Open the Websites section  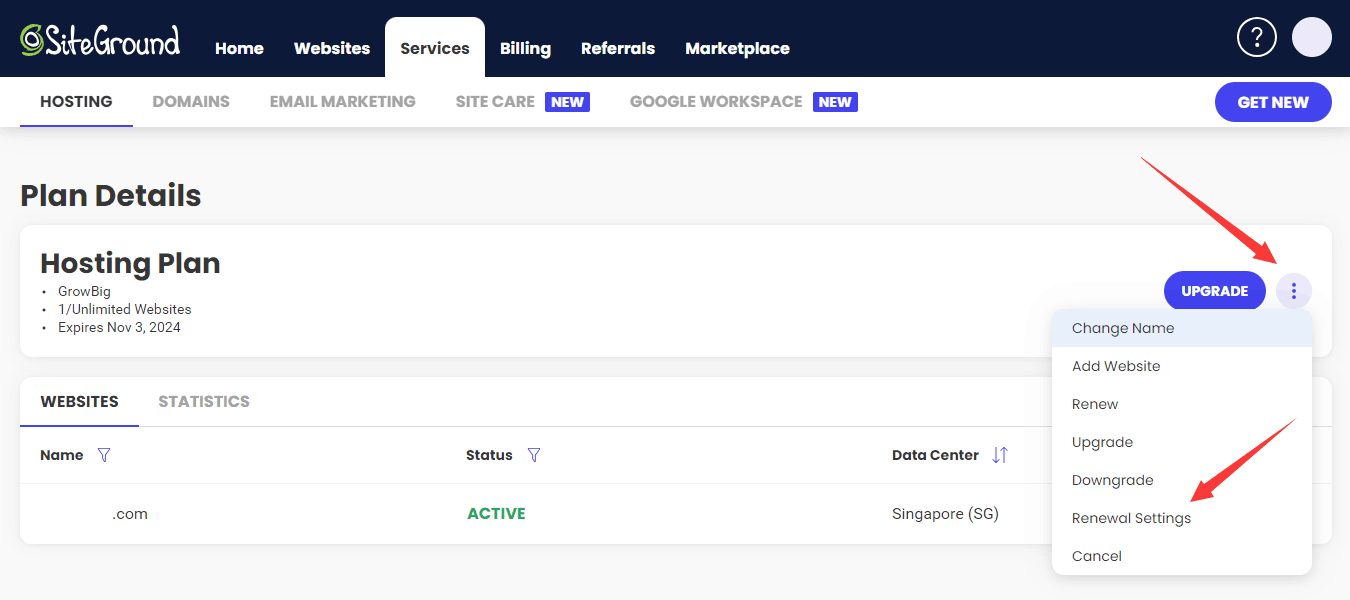tap(332, 48)
